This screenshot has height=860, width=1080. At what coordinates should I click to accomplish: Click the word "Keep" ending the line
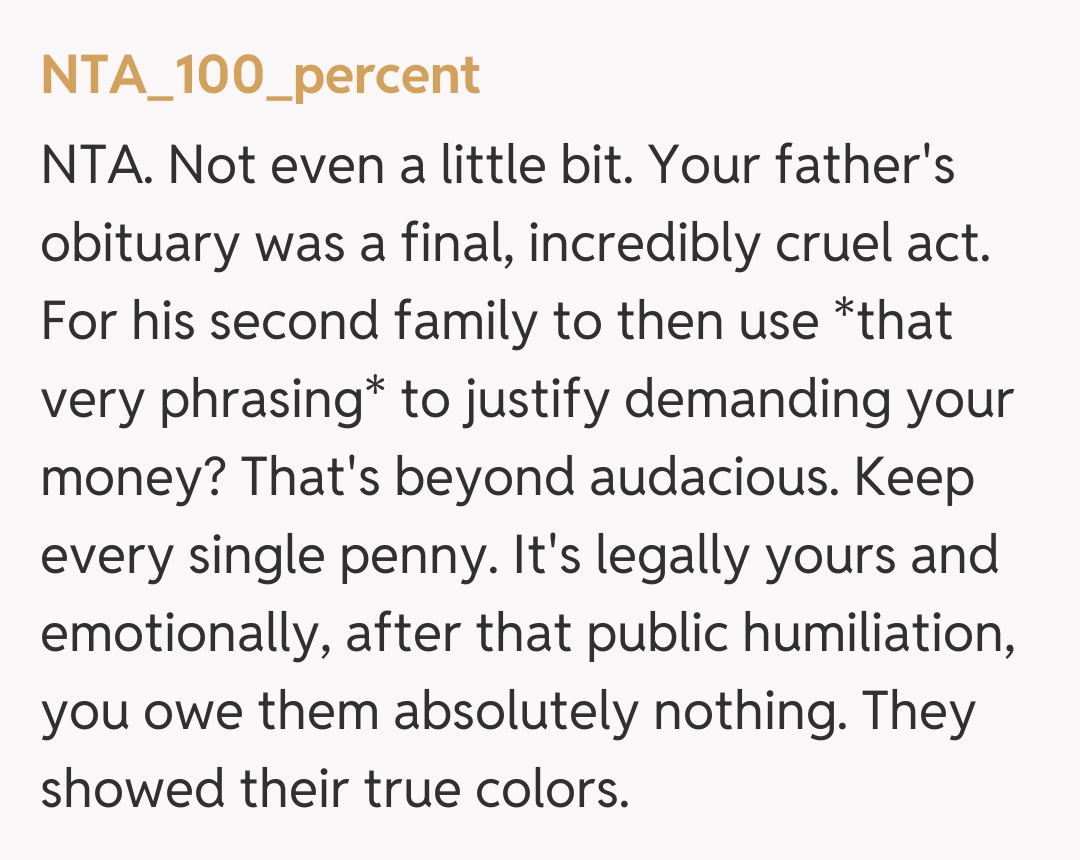click(918, 477)
